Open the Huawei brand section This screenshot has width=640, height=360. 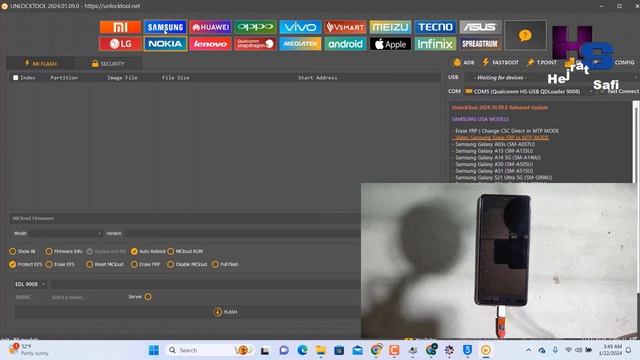click(210, 27)
